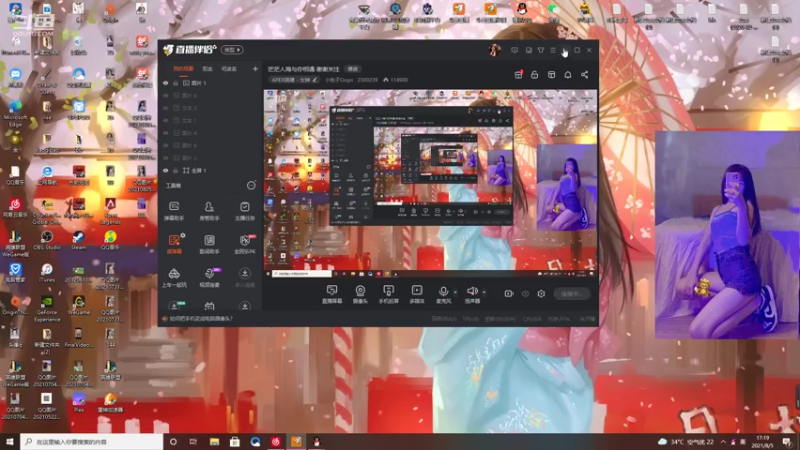Click the 麦克风 microphone icon
This screenshot has width=800, height=450.
pyautogui.click(x=443, y=291)
